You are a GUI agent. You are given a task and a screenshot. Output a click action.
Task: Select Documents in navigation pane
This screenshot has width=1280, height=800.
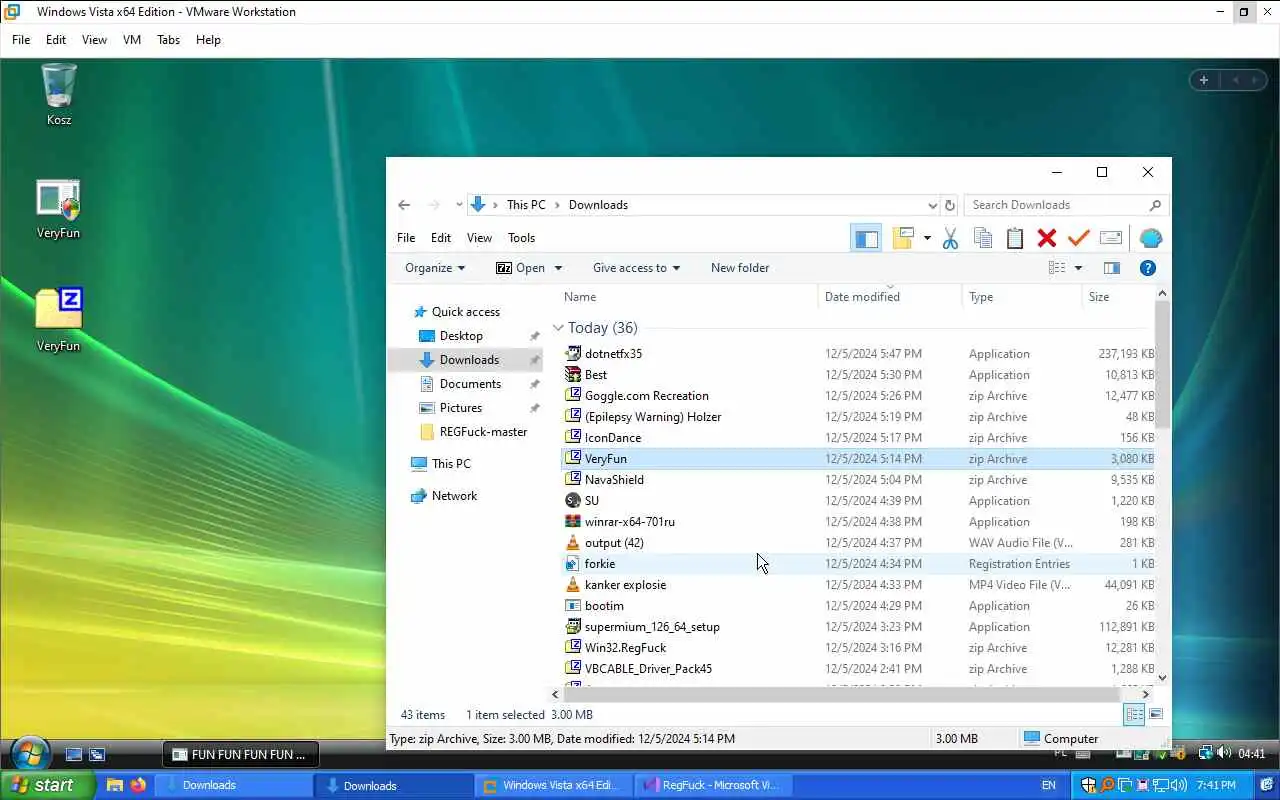point(470,384)
